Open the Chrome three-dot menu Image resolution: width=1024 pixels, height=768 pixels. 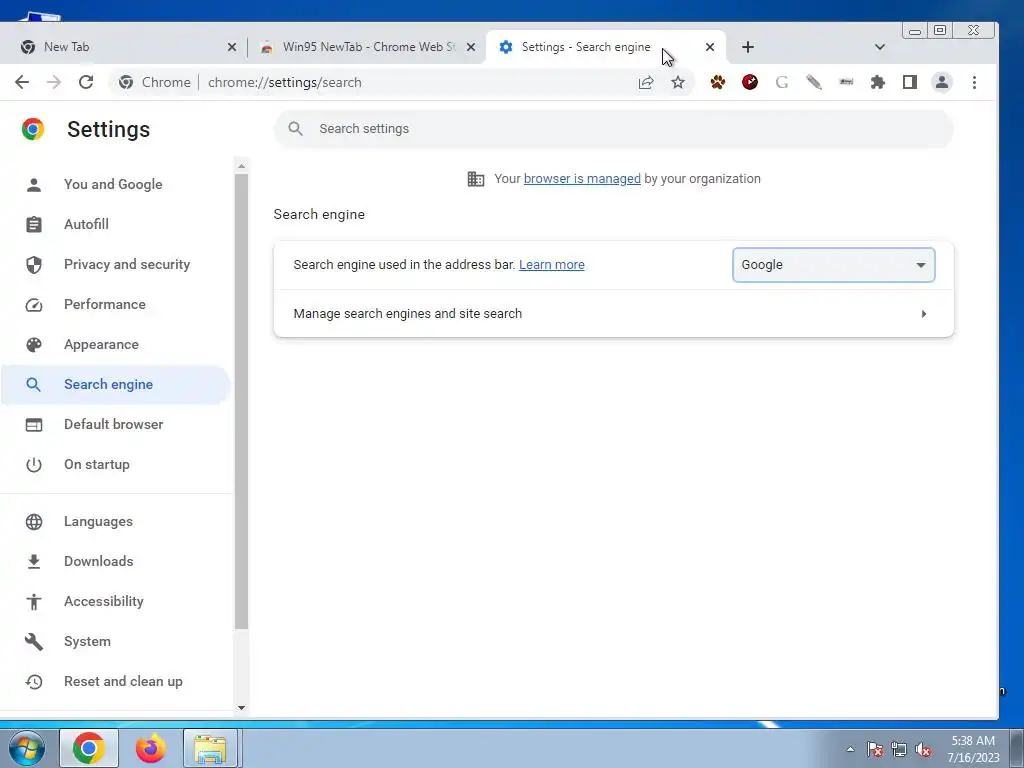tap(974, 82)
